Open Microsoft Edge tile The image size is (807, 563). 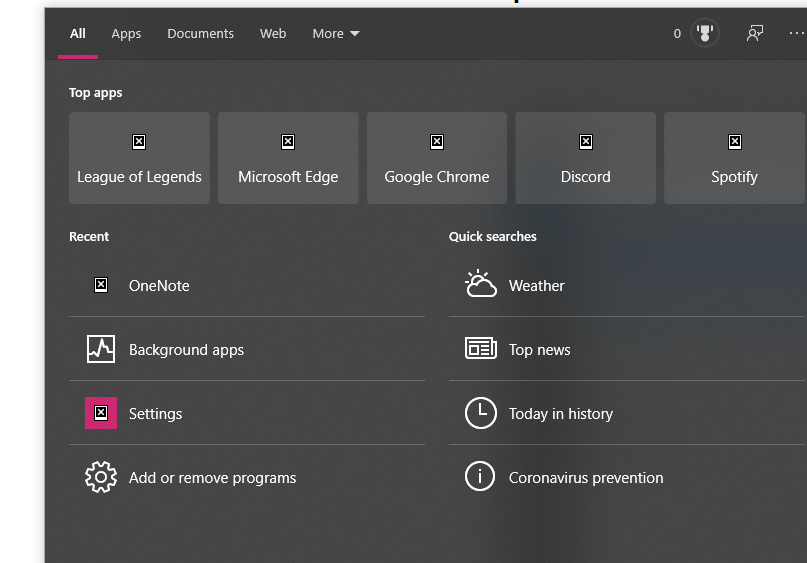point(288,158)
